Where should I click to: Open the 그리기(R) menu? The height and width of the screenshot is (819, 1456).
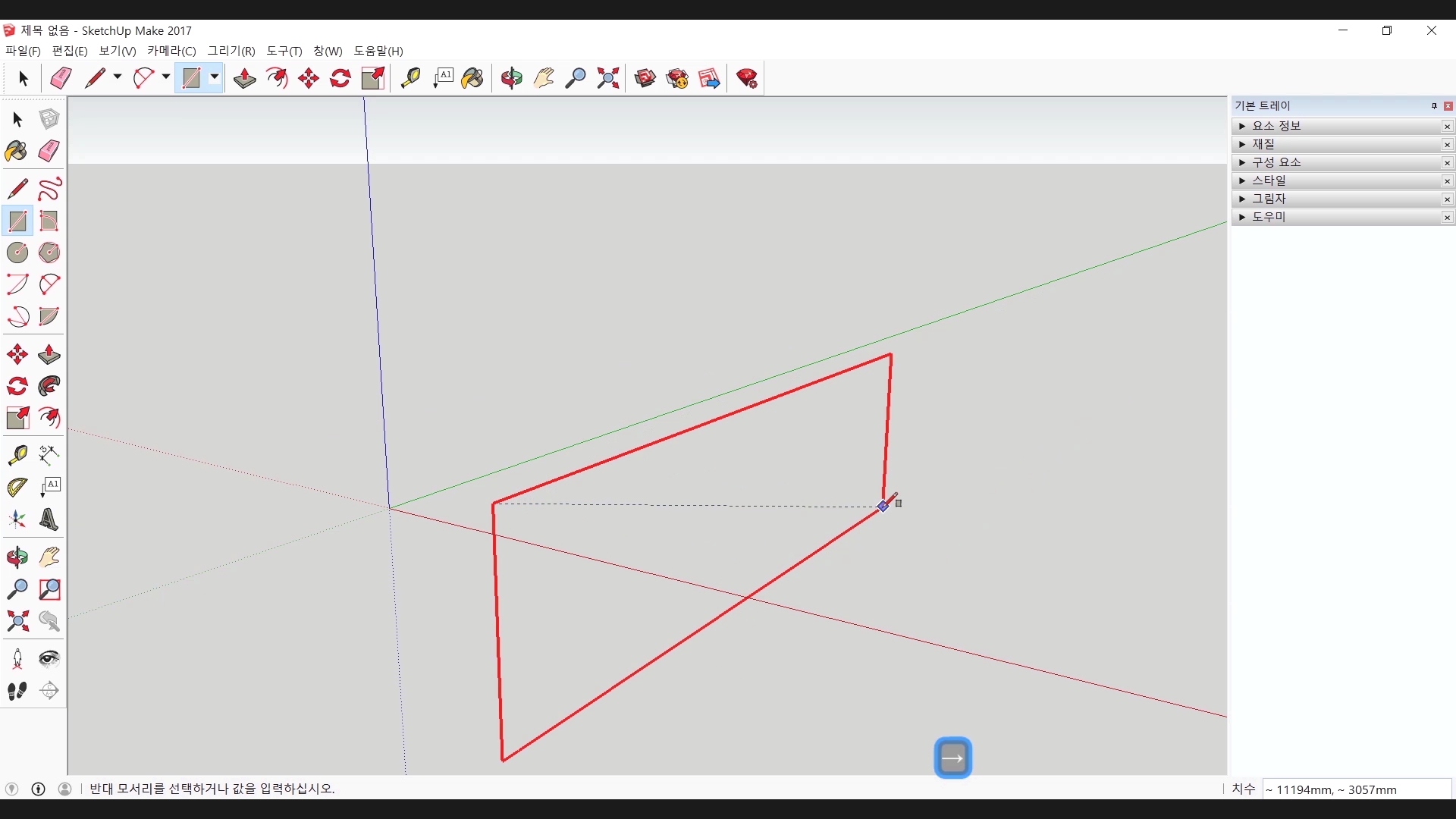231,51
